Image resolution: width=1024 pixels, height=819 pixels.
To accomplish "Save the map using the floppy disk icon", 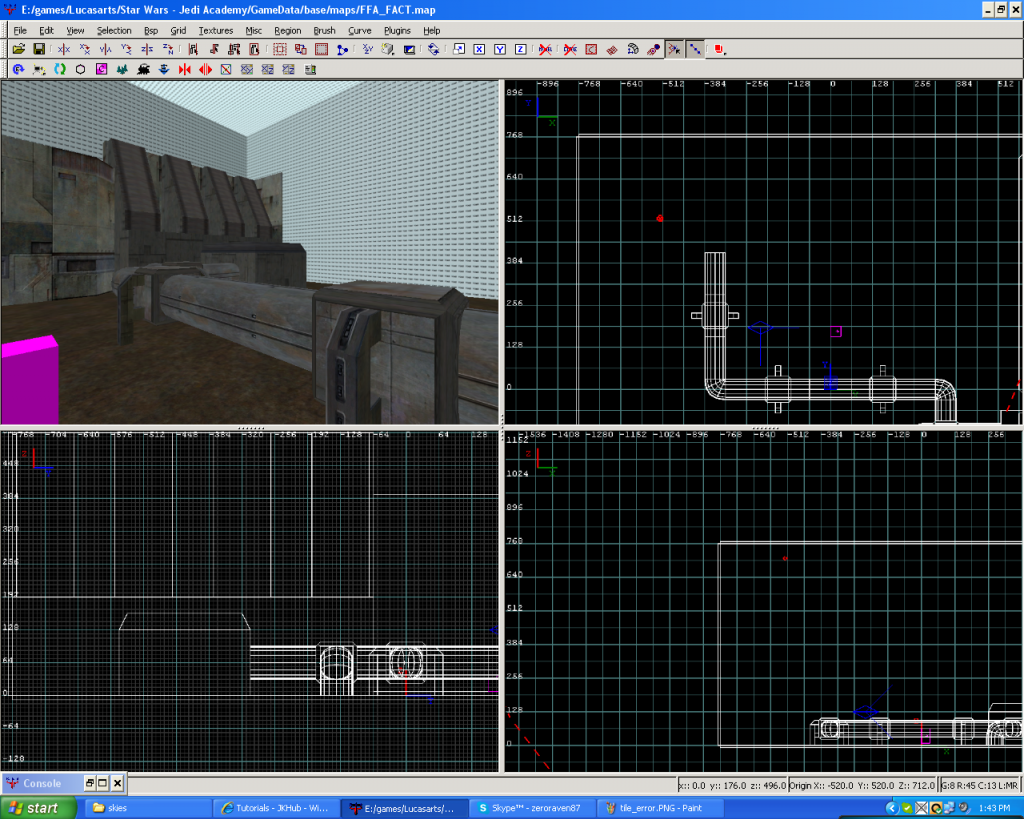I will 39,49.
